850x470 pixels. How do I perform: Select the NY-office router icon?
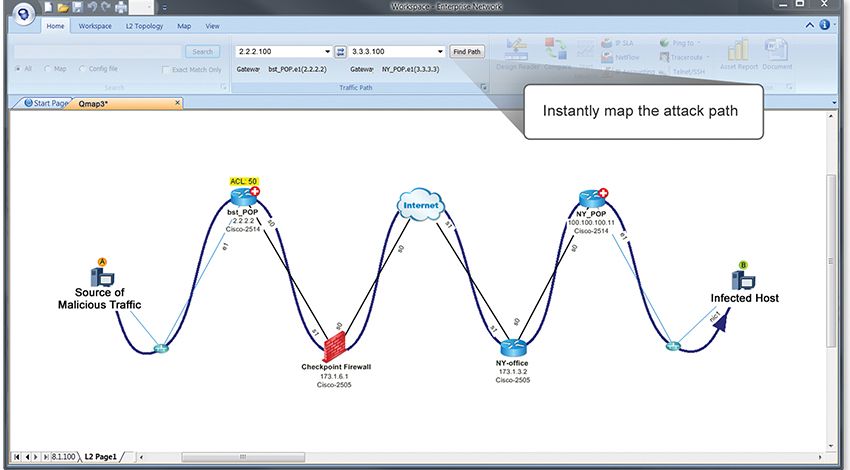click(513, 347)
